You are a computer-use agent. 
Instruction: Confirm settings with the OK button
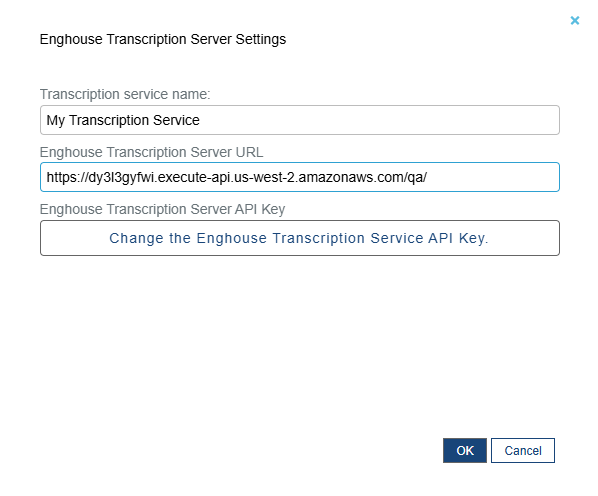[465, 451]
